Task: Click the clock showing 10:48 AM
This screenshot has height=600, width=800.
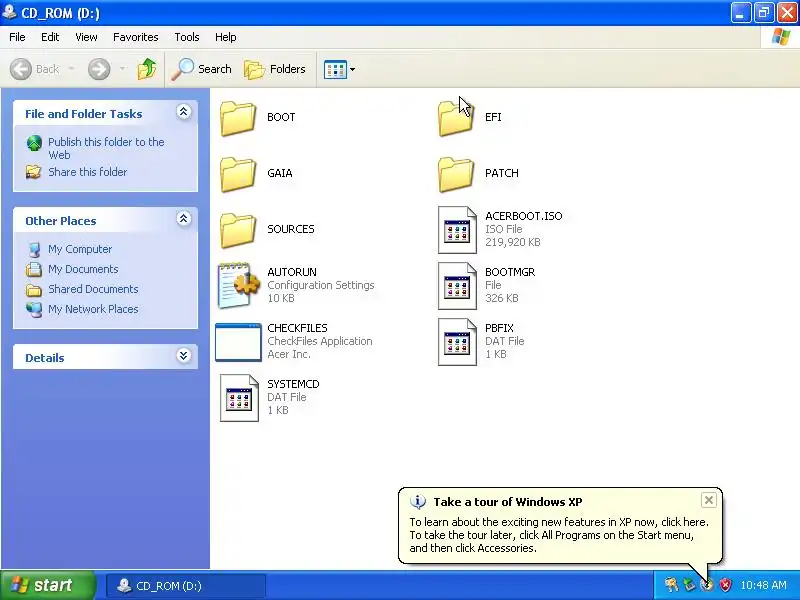Action: (763, 585)
